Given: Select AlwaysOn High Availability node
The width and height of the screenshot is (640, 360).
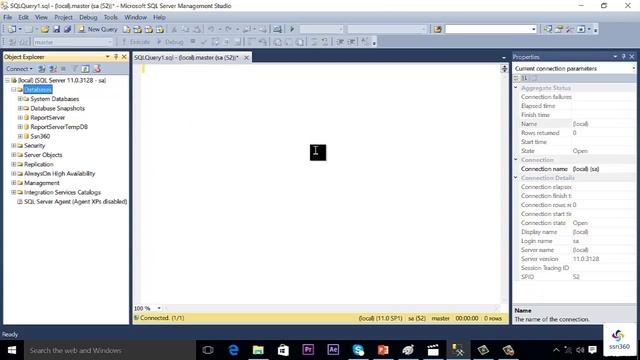Looking at the screenshot, I should coord(60,173).
